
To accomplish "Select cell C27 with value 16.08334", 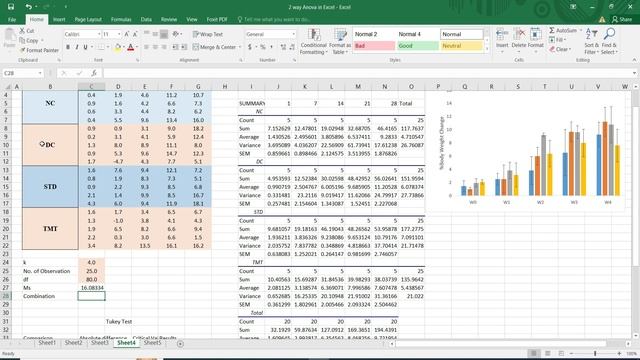I will (x=91, y=288).
